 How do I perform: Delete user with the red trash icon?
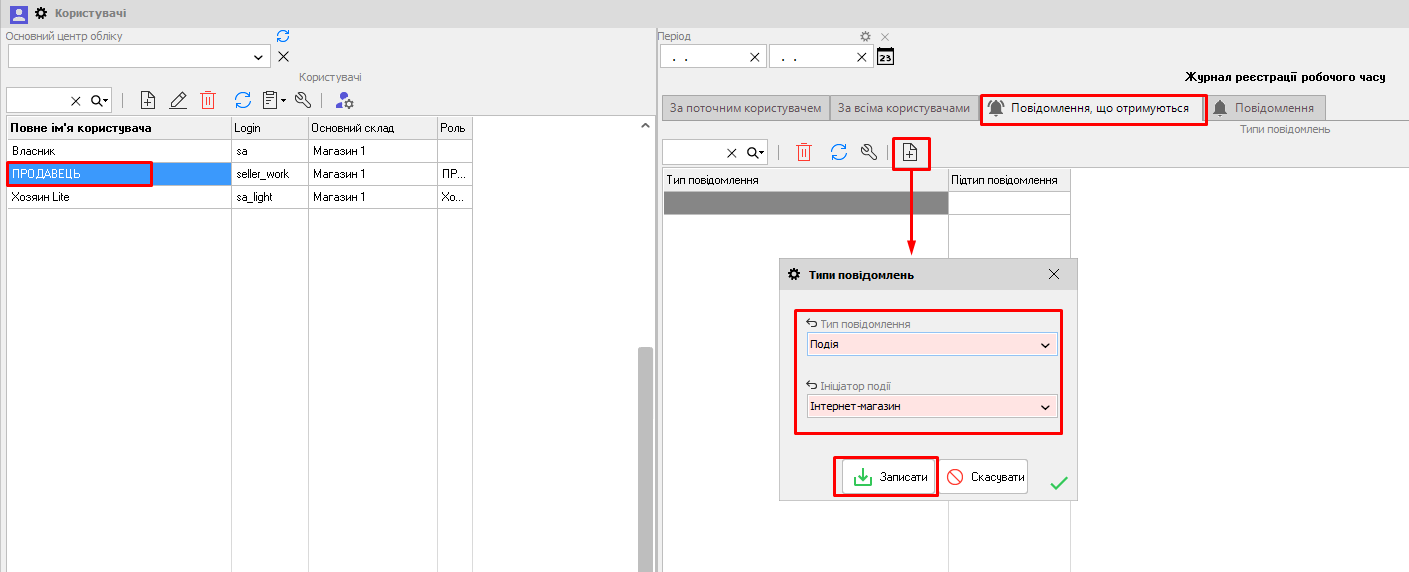[x=208, y=100]
